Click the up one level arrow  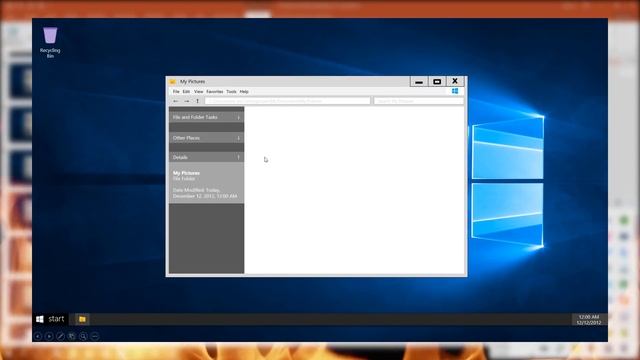click(198, 101)
